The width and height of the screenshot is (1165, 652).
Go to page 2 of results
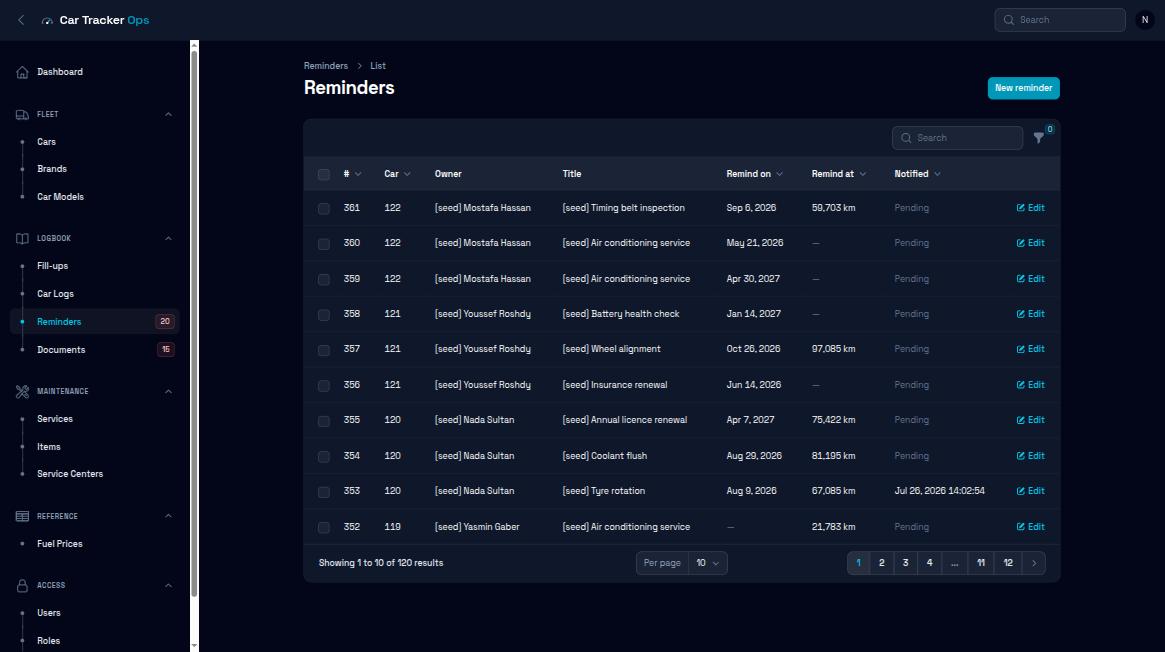click(881, 563)
